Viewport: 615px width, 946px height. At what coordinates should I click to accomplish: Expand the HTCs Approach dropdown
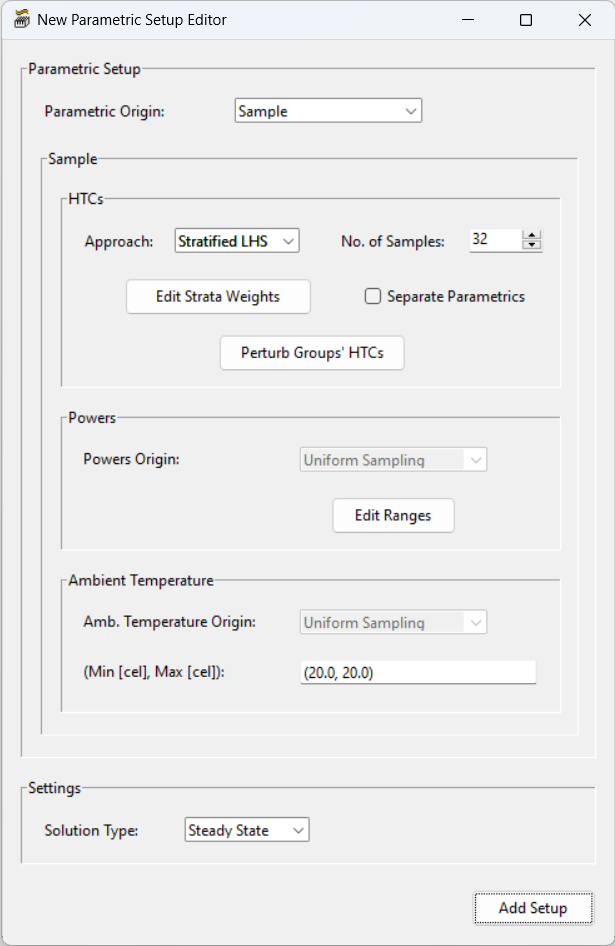[237, 241]
